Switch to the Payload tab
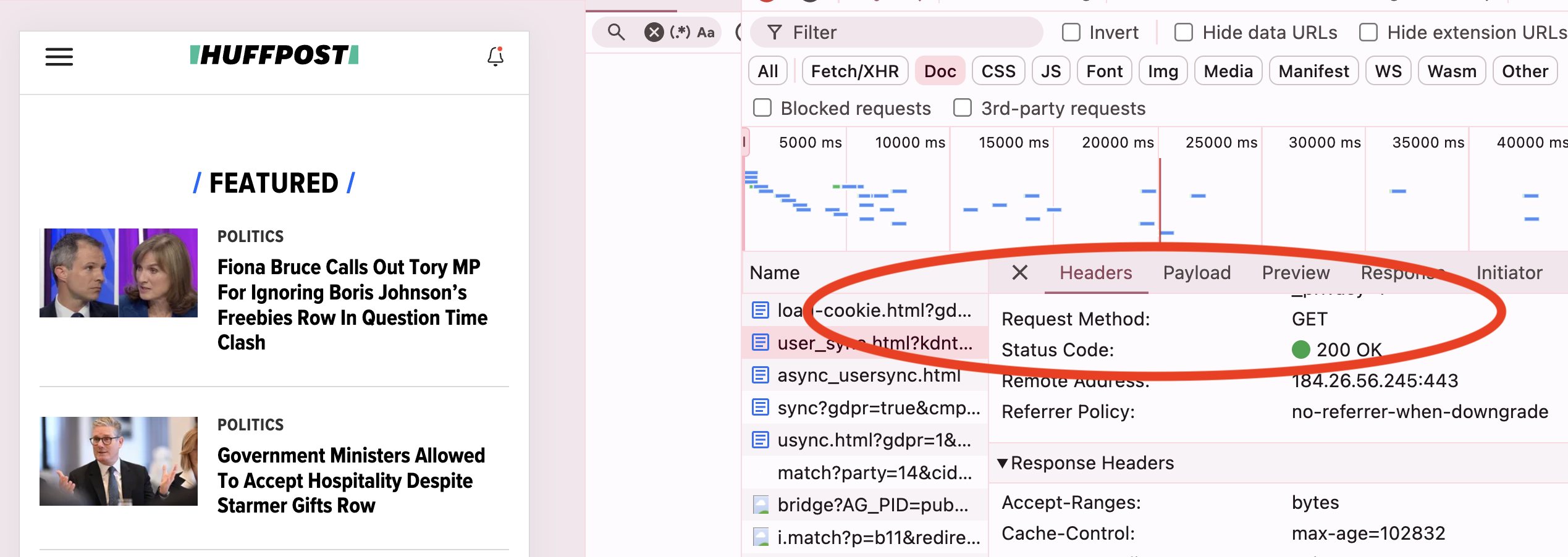The image size is (1568, 557). tap(1197, 272)
